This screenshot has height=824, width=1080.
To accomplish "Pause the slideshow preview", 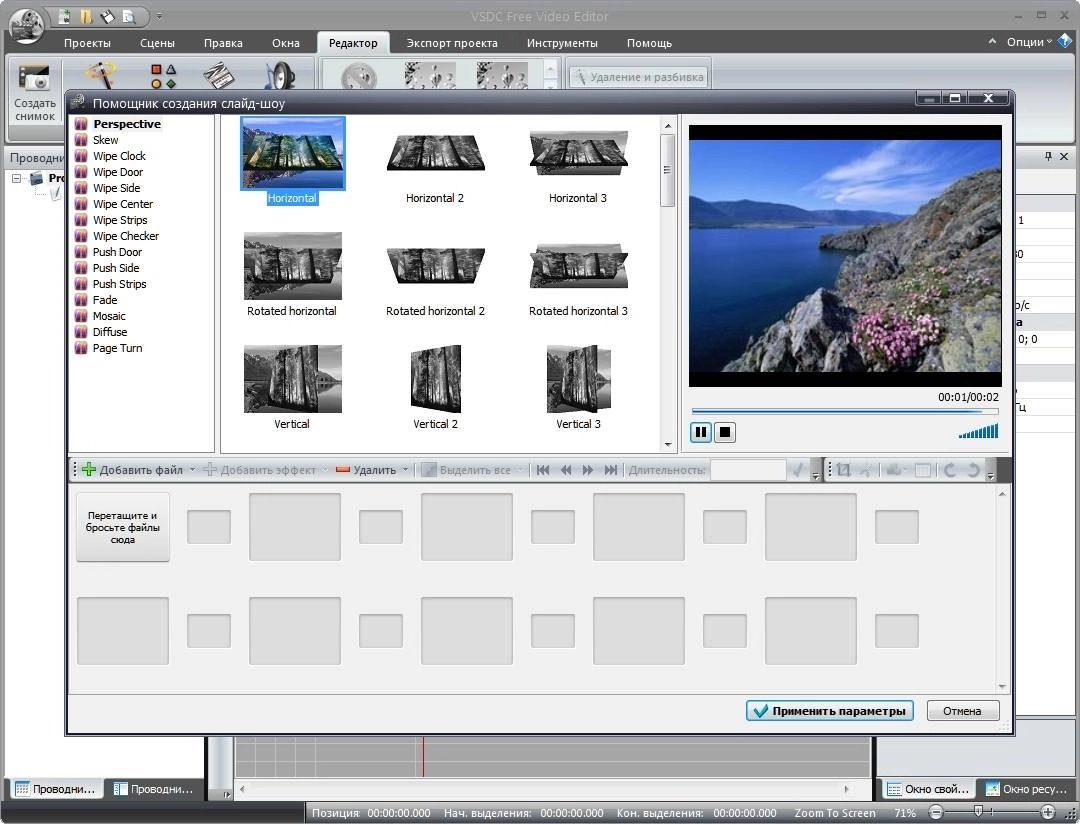I will click(x=700, y=432).
